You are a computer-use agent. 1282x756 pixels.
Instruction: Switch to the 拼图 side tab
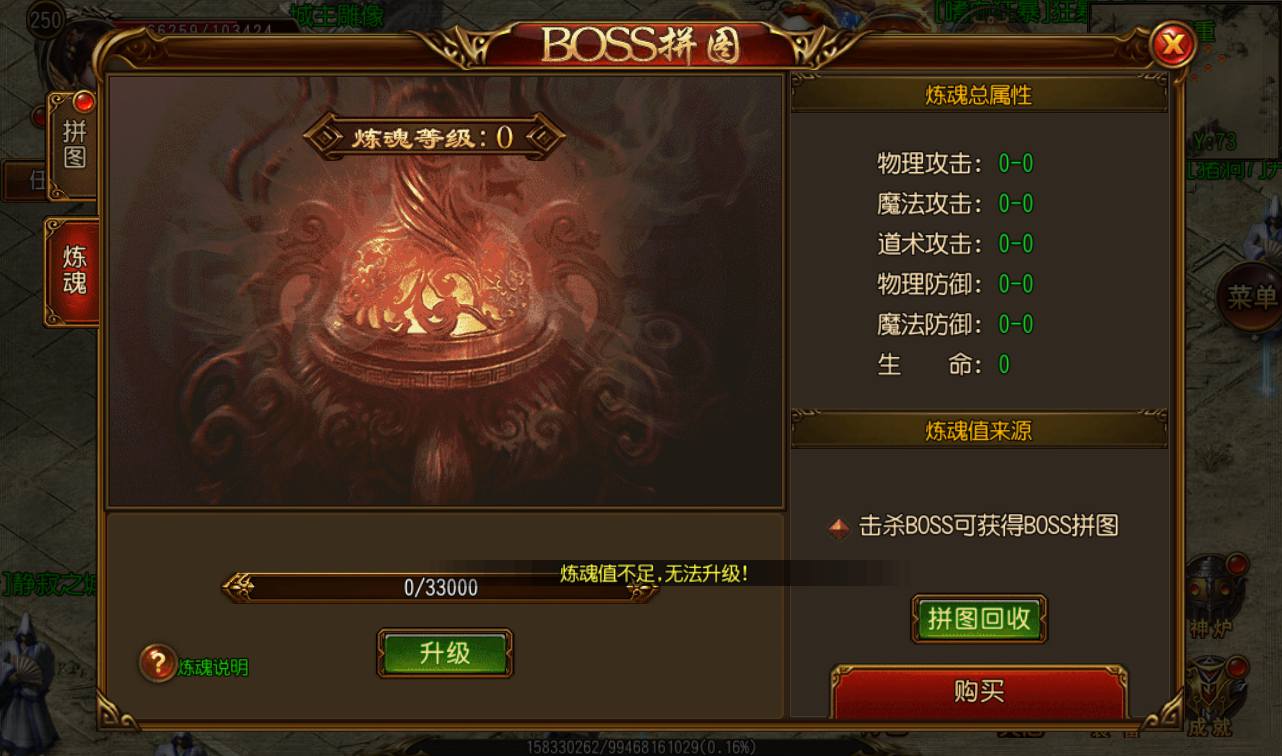pyautogui.click(x=74, y=144)
